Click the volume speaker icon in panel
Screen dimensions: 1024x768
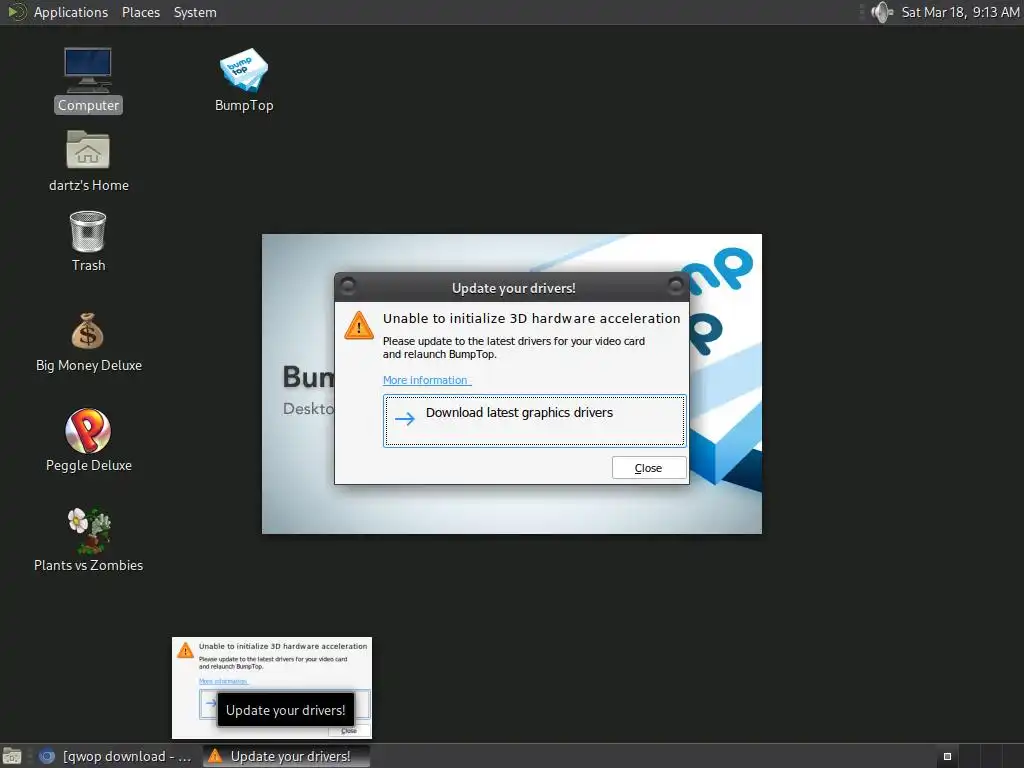tap(882, 12)
